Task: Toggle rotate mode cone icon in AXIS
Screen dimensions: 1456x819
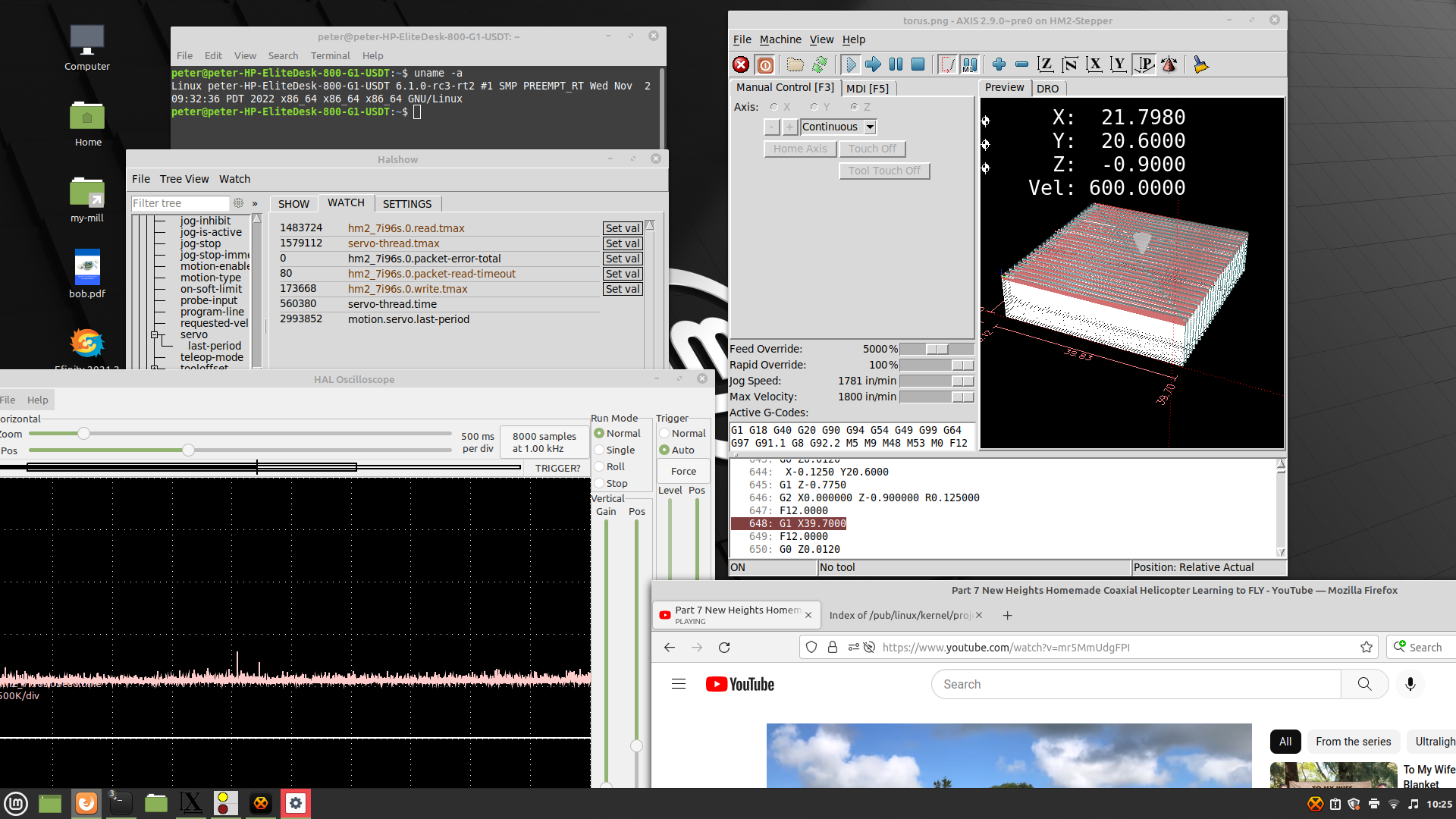Action: [1169, 65]
